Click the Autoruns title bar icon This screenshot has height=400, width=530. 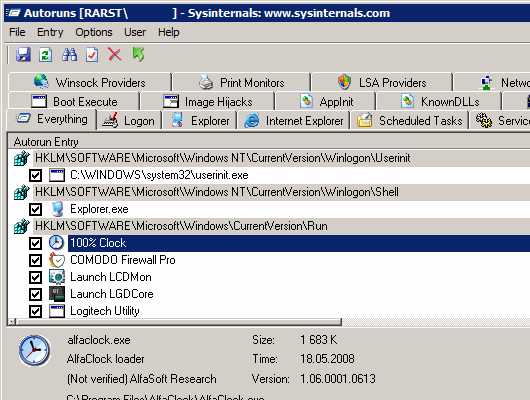[x=13, y=13]
